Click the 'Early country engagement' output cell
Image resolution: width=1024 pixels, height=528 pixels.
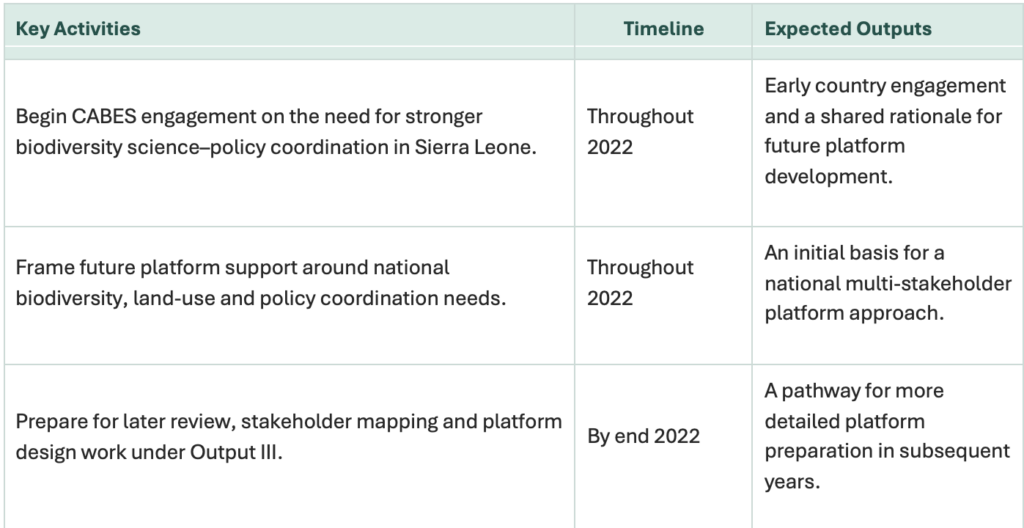pos(884,131)
